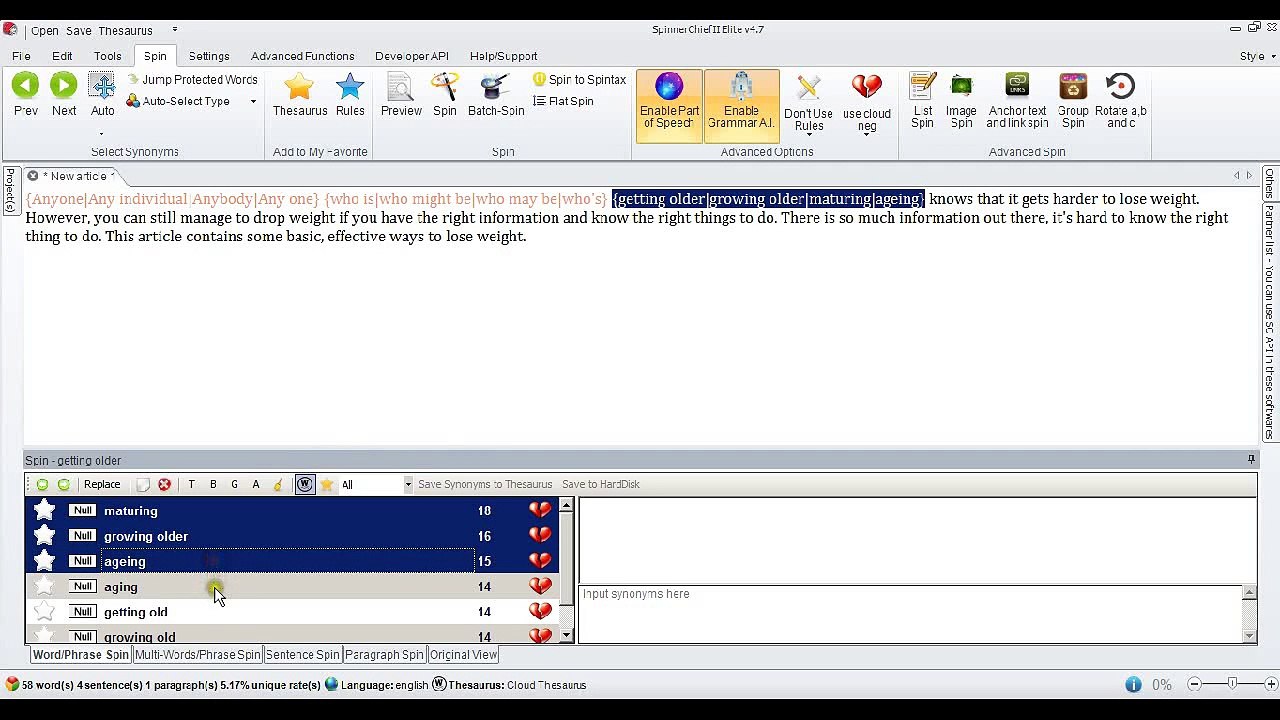
Task: Click the synonym list scroll down arrow
Action: [x=567, y=635]
